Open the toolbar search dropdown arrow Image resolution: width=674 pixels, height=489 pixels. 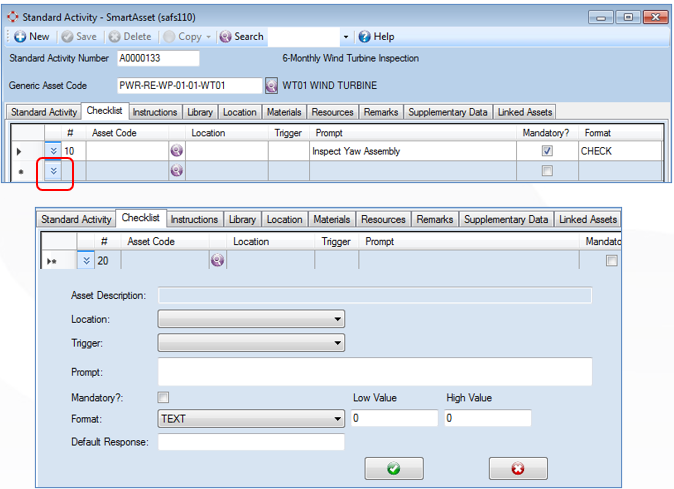point(346,37)
